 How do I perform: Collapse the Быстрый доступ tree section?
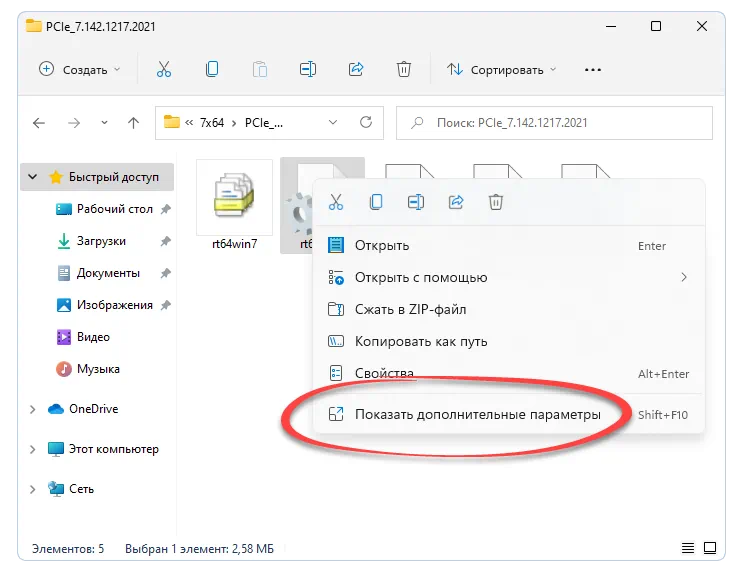(33, 177)
